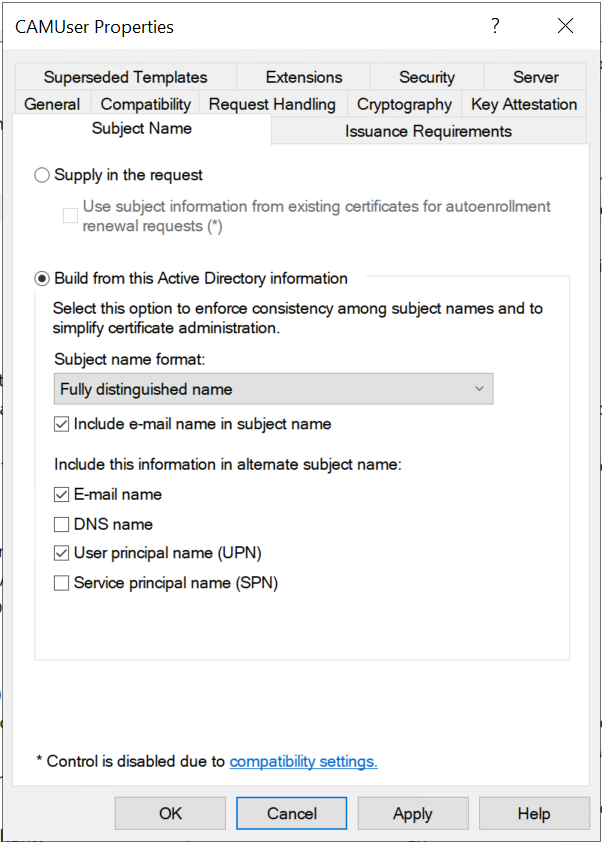602x842 pixels.
Task: Click the Apply button
Action: coord(412,813)
